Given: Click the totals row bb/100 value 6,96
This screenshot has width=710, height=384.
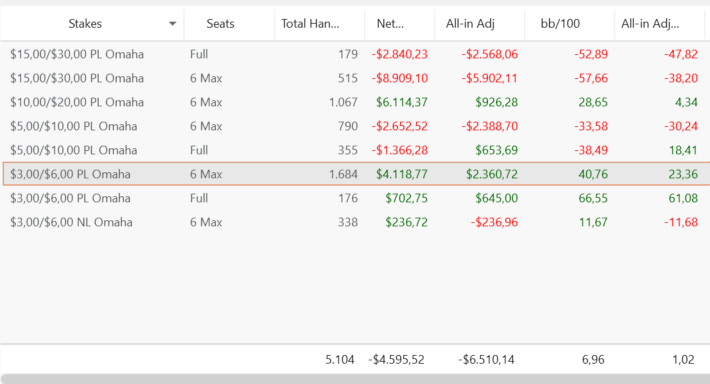Looking at the screenshot, I should [593, 360].
